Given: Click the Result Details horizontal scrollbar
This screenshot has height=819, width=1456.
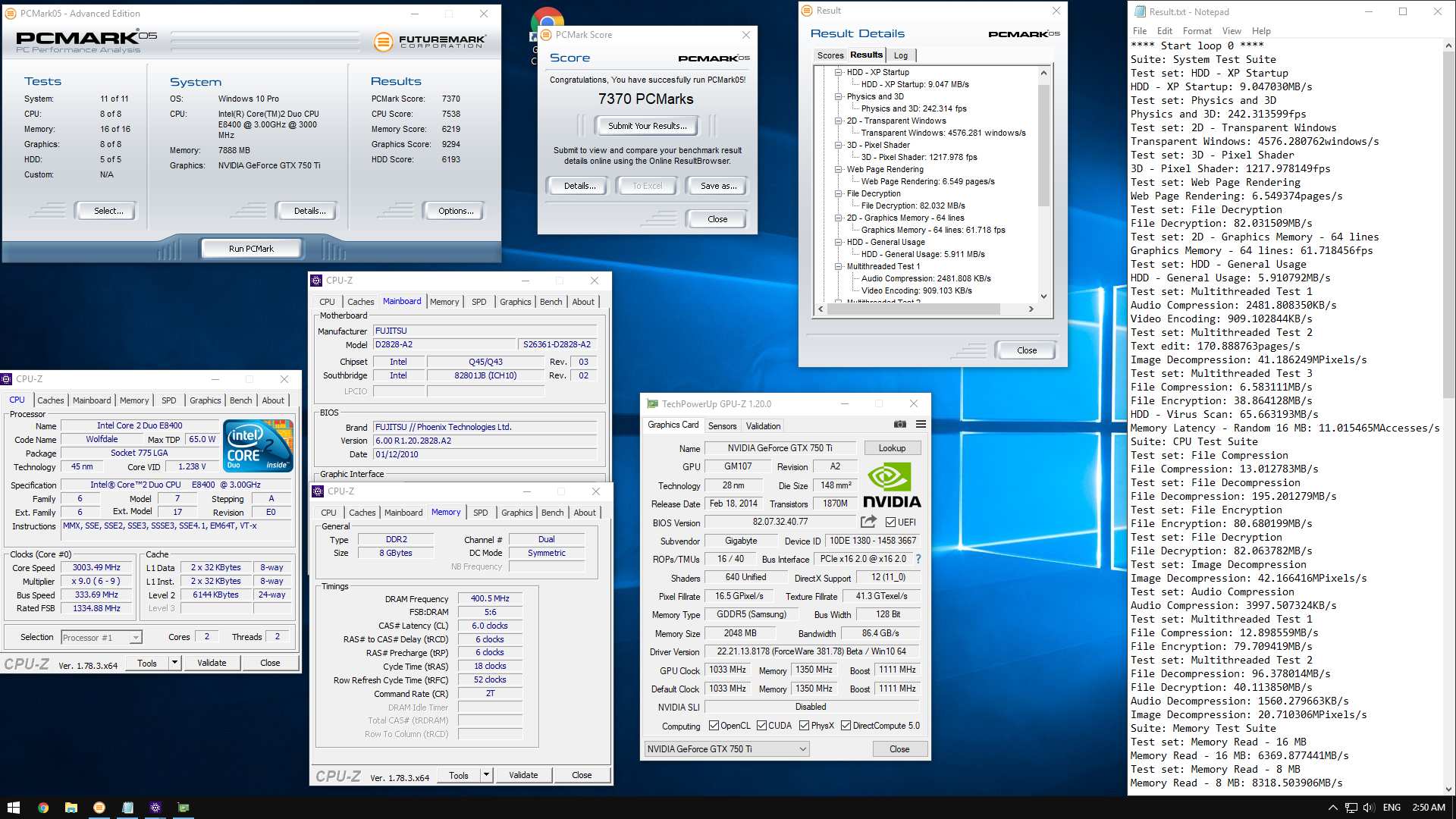Looking at the screenshot, I should [925, 309].
